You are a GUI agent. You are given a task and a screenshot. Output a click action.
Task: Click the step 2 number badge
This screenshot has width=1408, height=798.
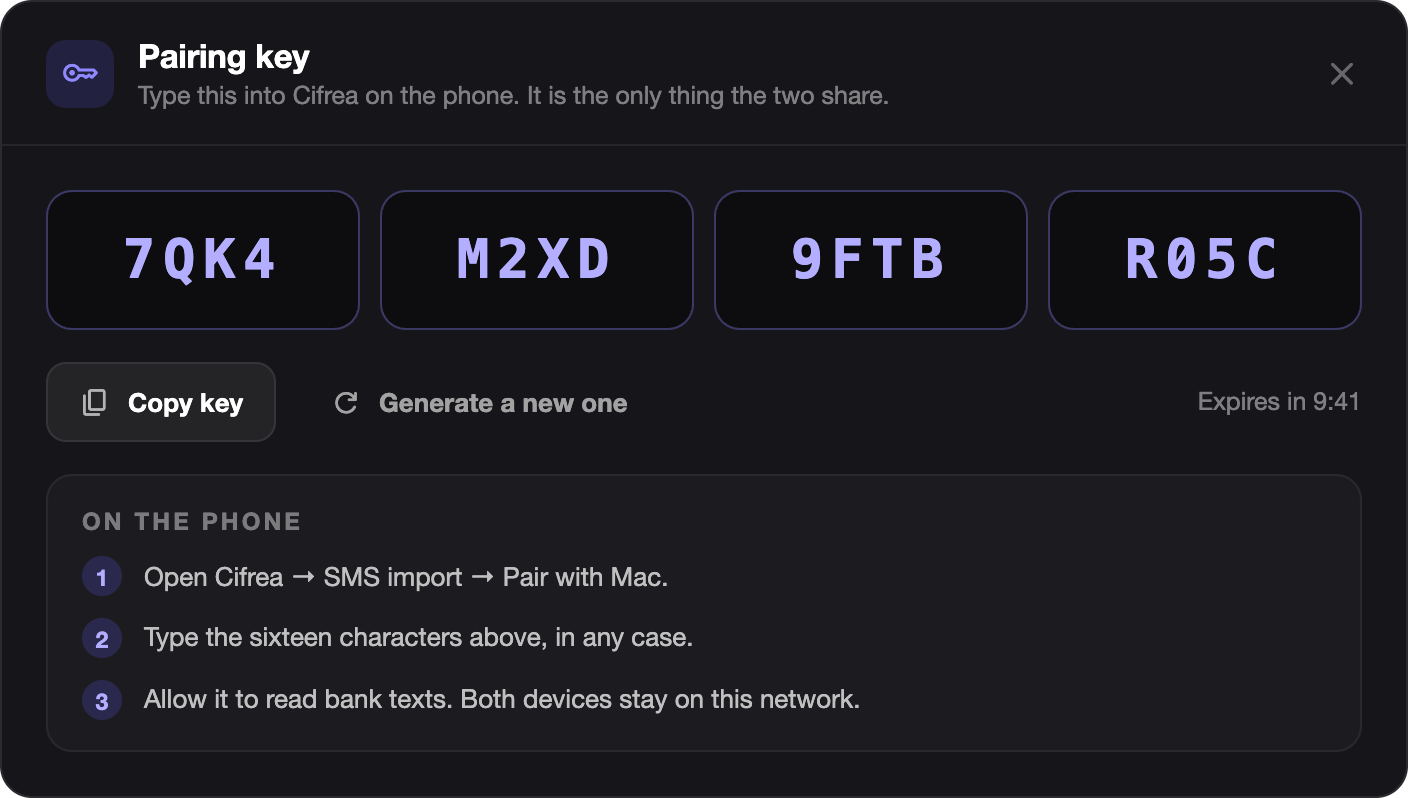pos(102,639)
